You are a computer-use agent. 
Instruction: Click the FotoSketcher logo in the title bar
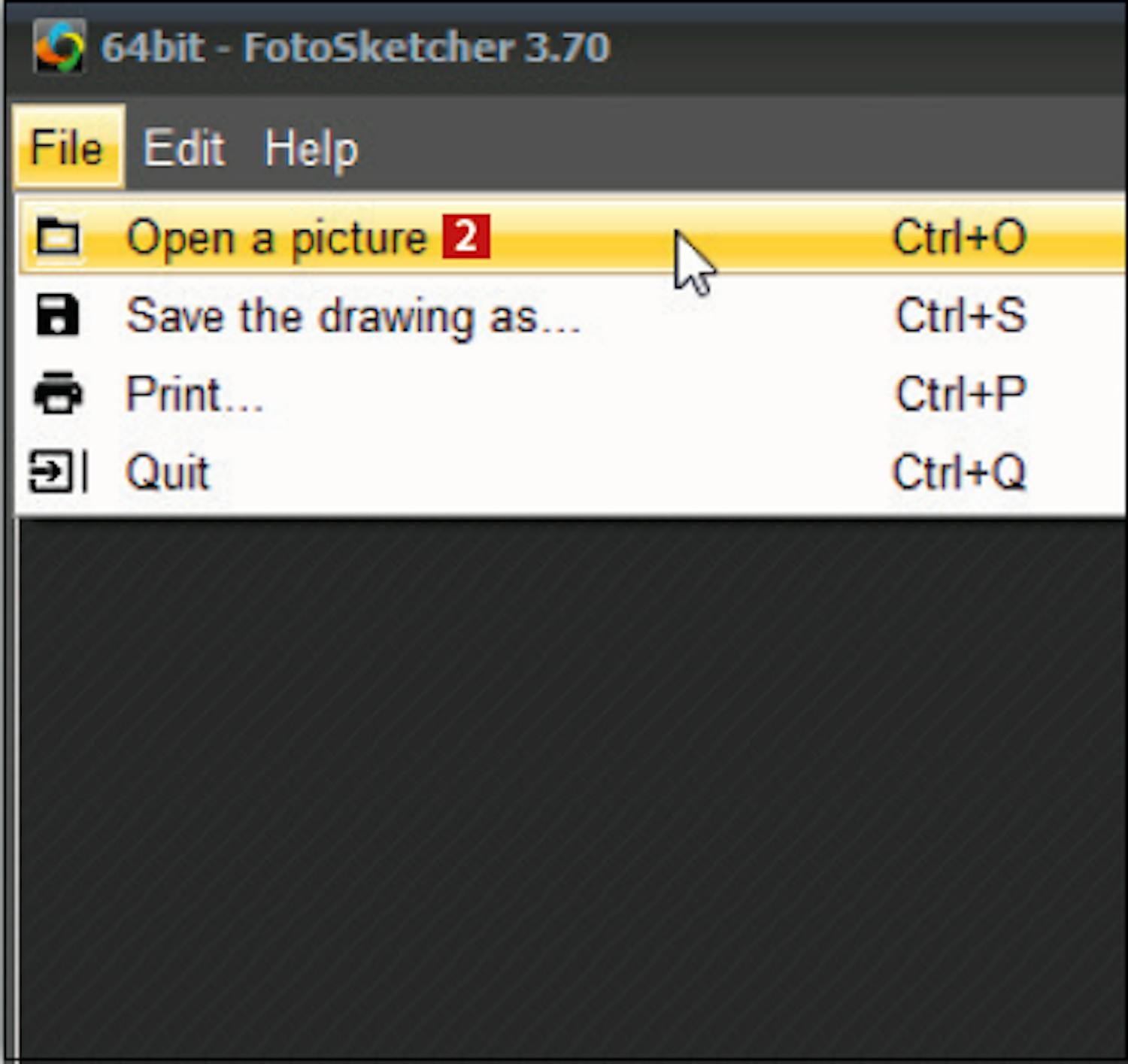click(59, 47)
